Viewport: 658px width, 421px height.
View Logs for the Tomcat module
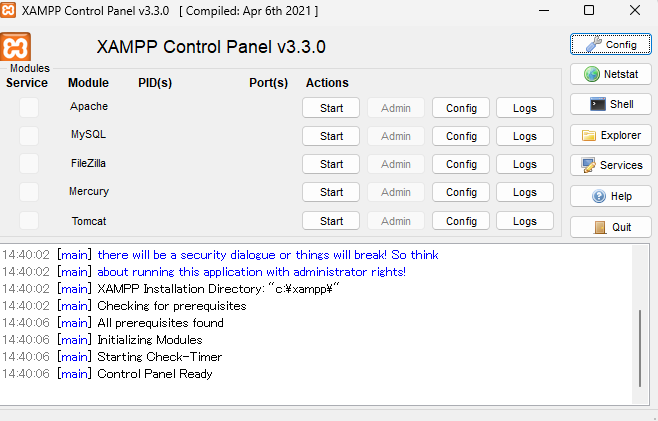click(x=525, y=221)
